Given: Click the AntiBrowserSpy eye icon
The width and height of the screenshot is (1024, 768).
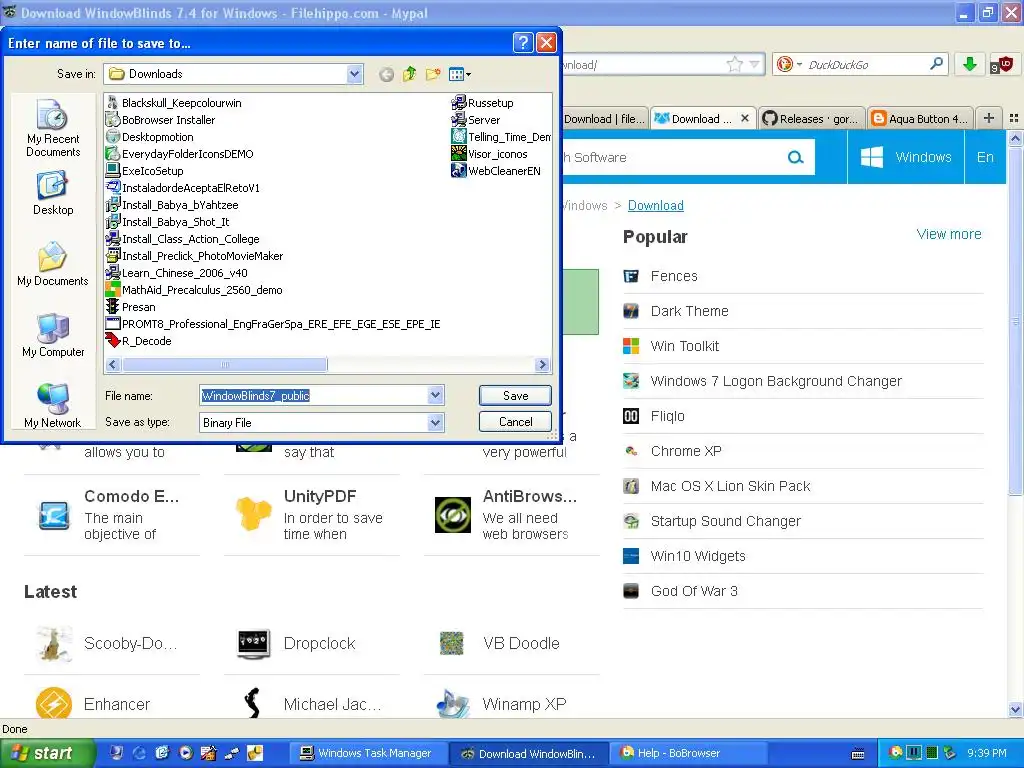Looking at the screenshot, I should [453, 515].
